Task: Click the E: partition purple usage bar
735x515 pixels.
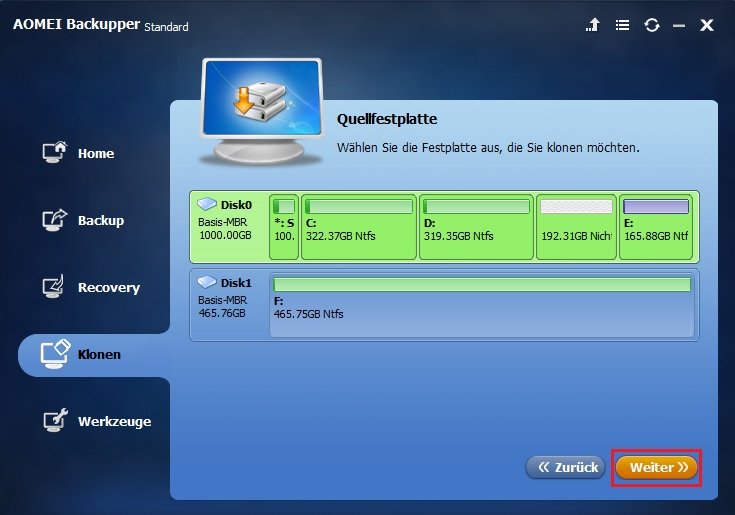Action: pyautogui.click(x=656, y=206)
